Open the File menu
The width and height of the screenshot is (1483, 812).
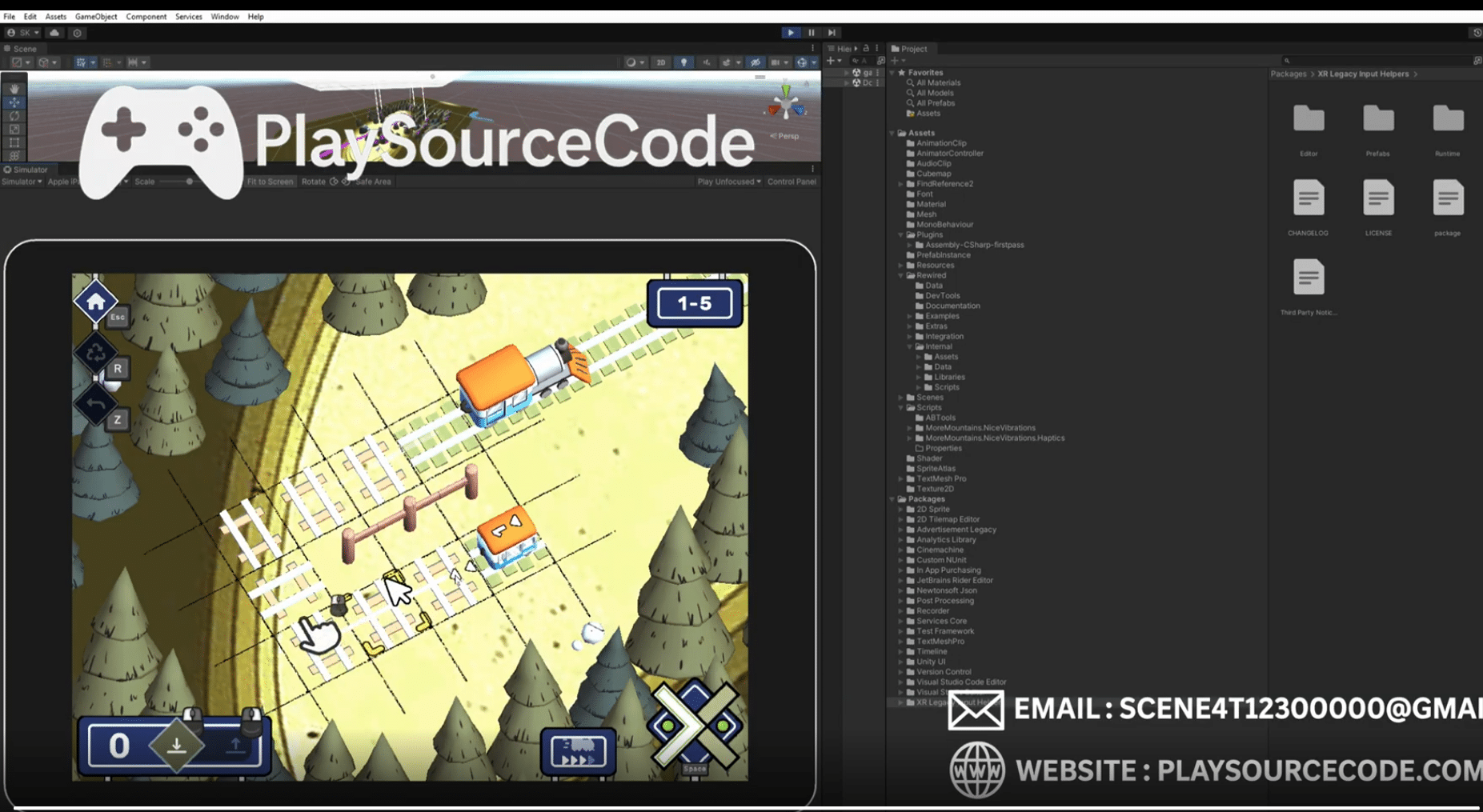point(9,16)
